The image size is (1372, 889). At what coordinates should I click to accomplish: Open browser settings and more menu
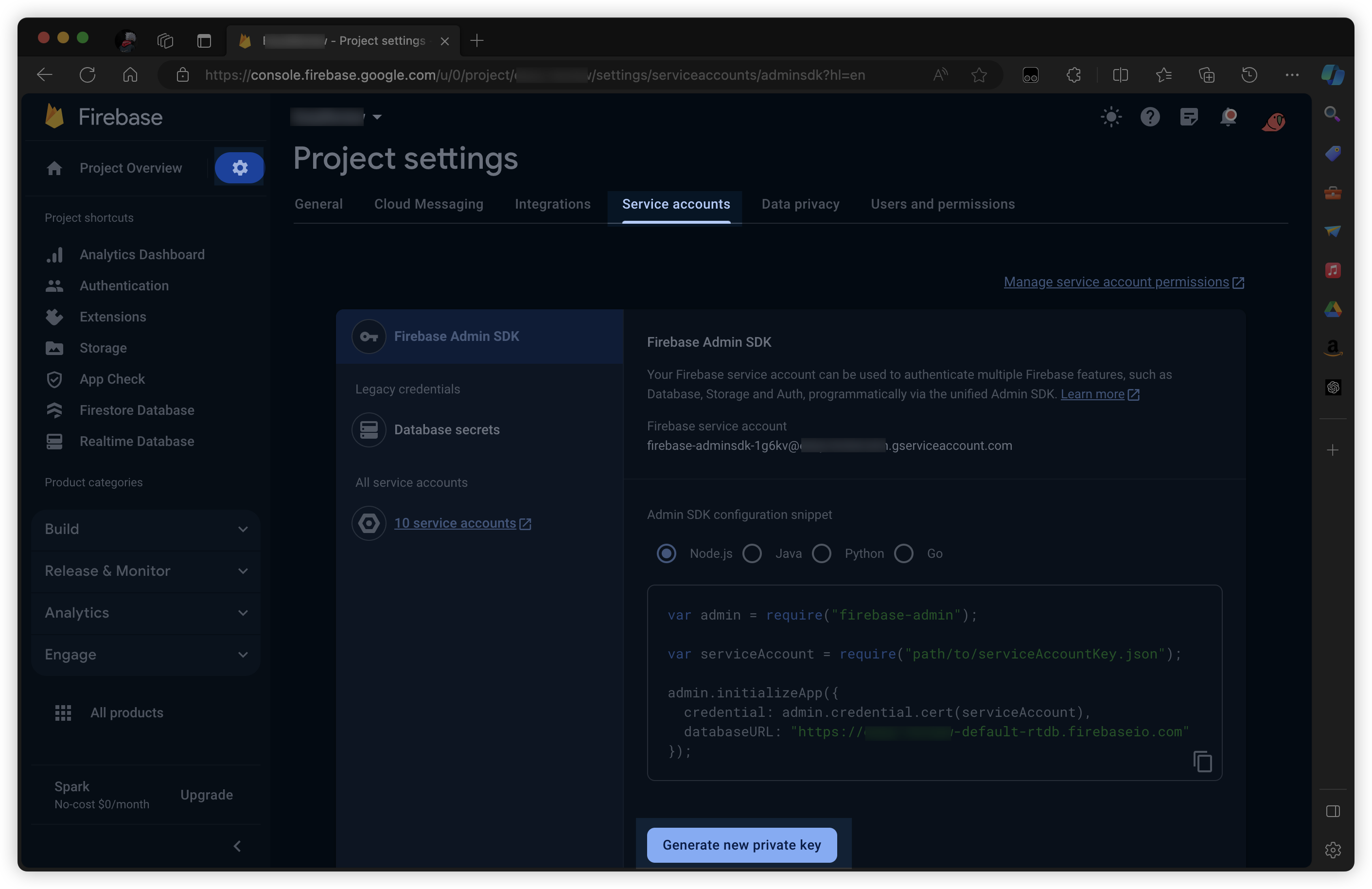click(1292, 75)
